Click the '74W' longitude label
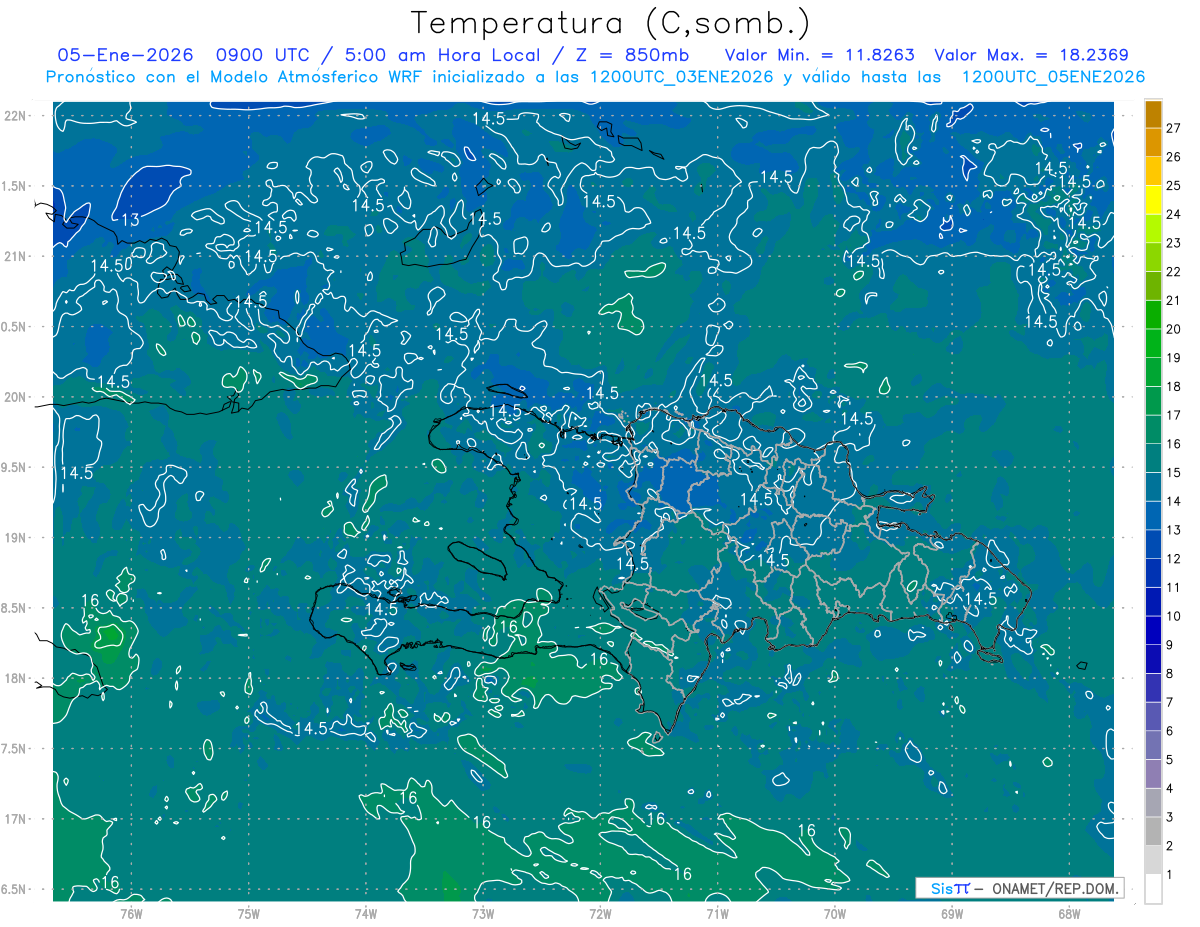Viewport: 1200px width, 927px height. 366,915
